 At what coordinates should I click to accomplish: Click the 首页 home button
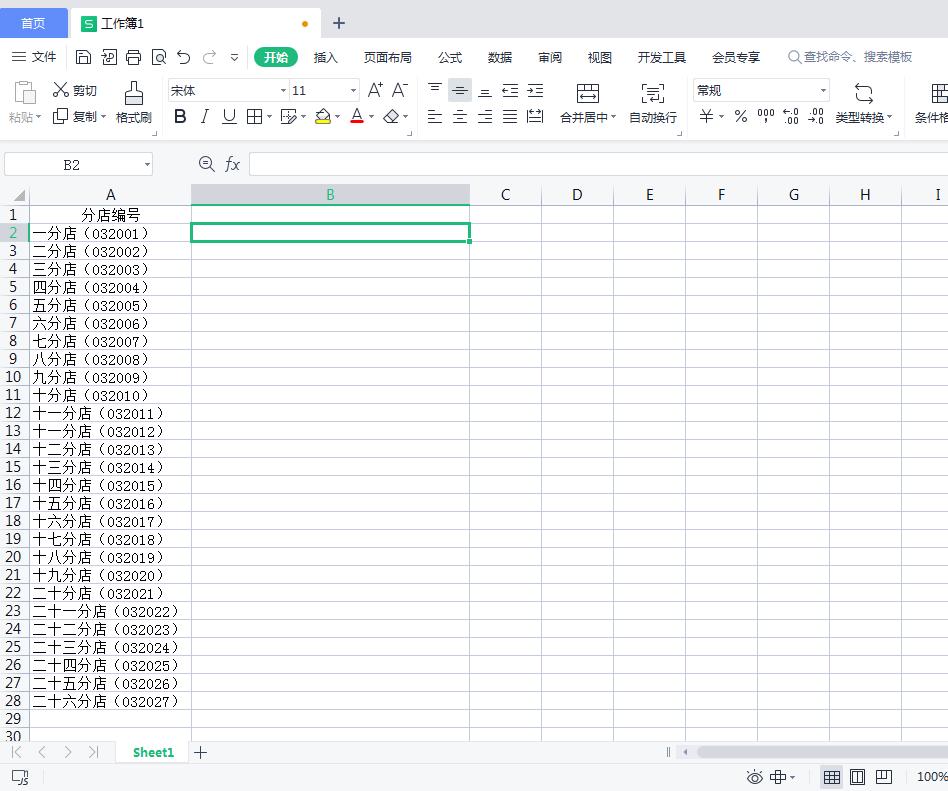pos(33,23)
